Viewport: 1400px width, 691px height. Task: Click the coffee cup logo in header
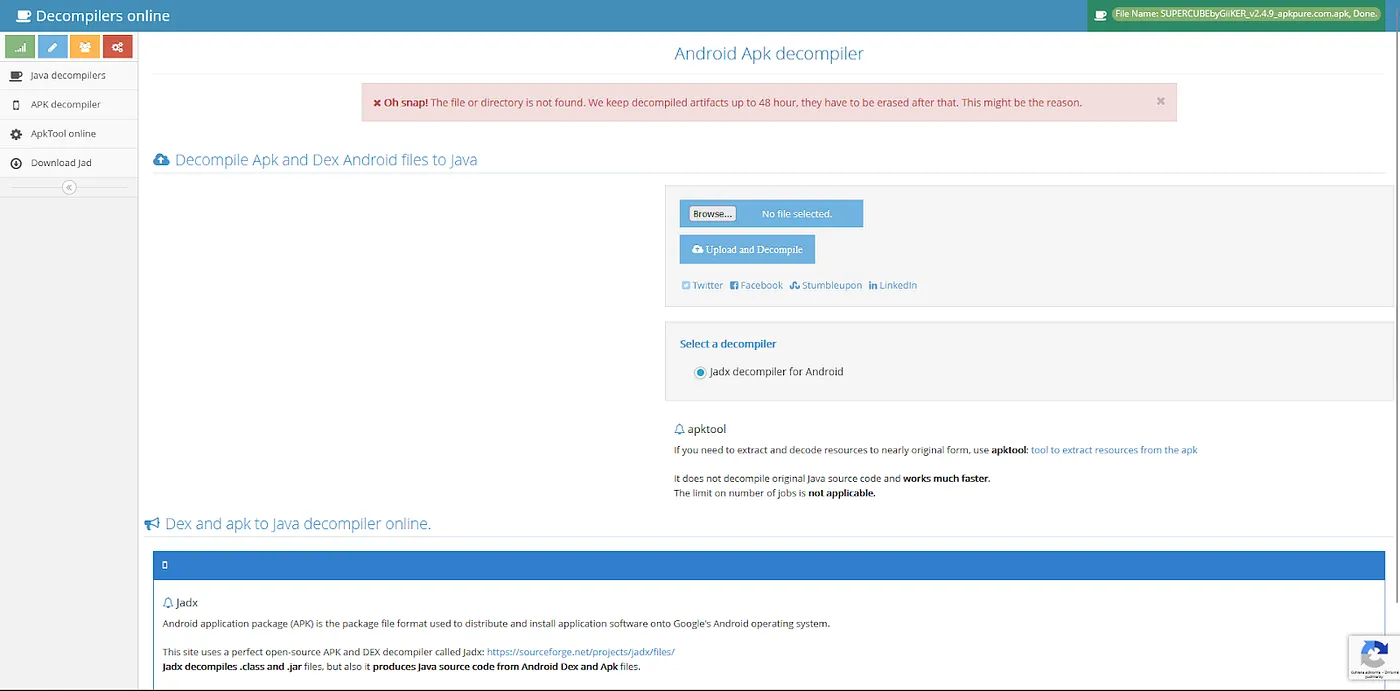pyautogui.click(x=23, y=16)
